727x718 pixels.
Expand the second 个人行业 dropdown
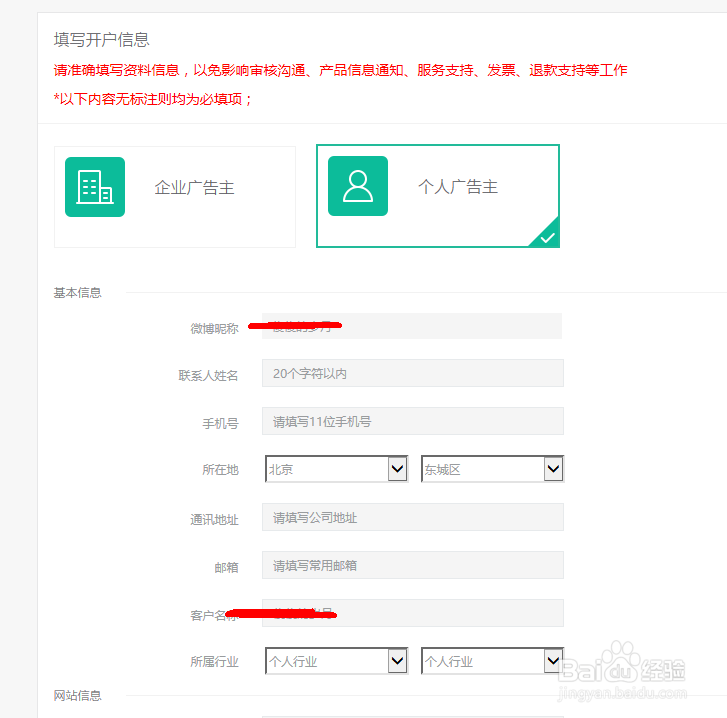(482, 661)
